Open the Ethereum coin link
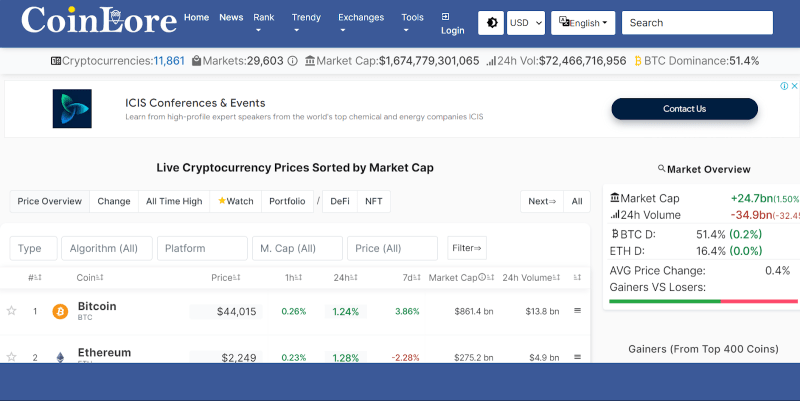This screenshot has height=401, width=800. (104, 353)
